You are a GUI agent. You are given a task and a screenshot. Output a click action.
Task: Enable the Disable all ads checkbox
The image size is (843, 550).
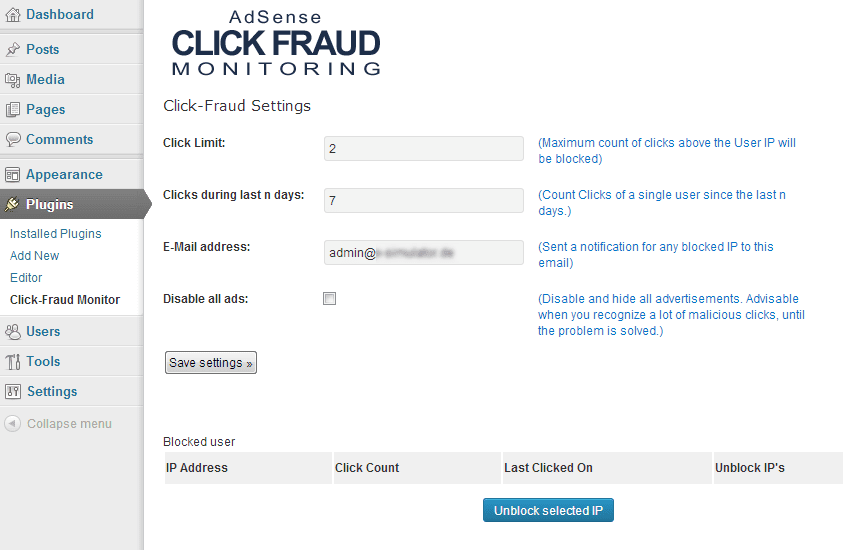pos(330,298)
